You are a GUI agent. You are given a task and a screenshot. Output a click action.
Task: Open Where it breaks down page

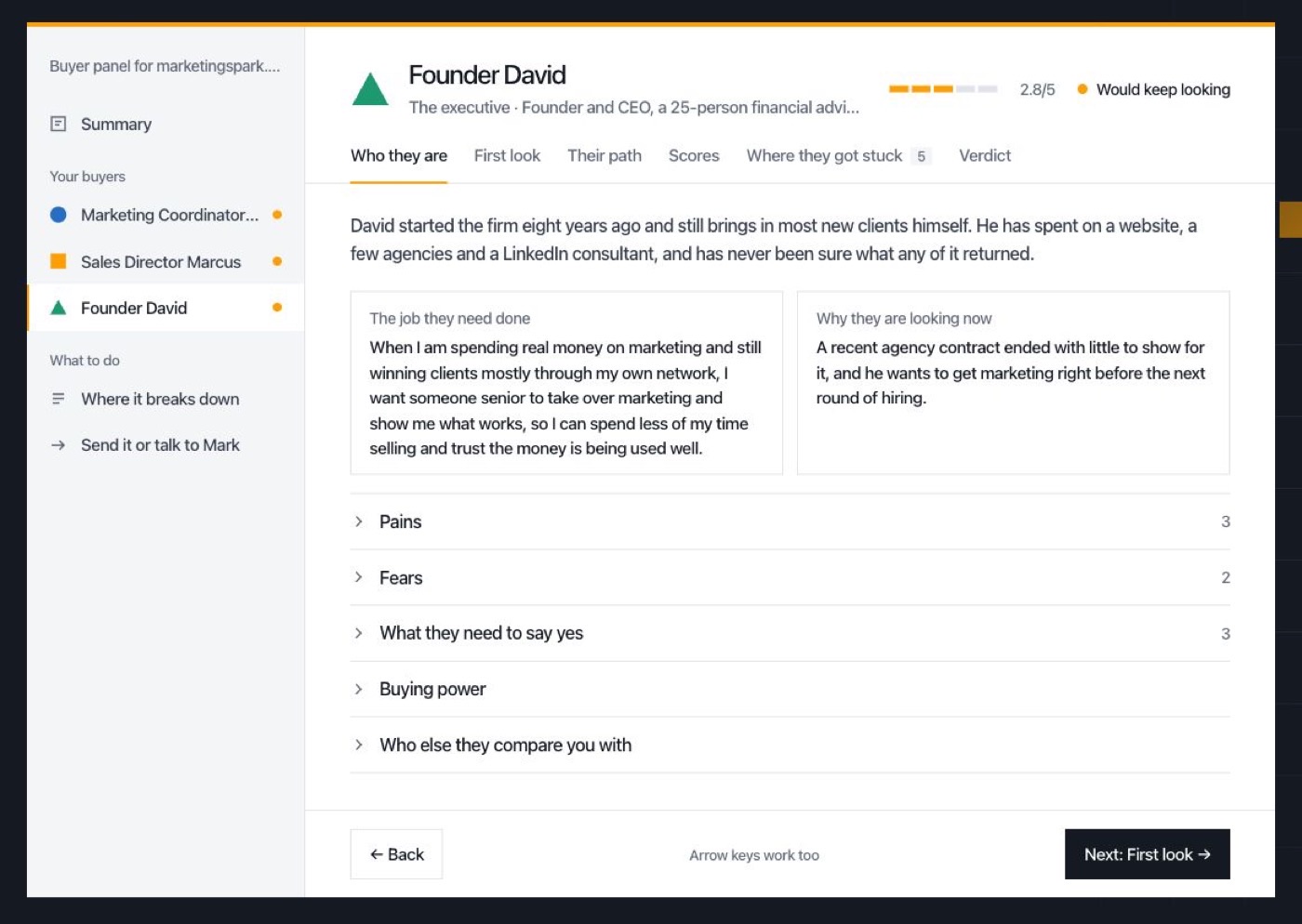166,399
